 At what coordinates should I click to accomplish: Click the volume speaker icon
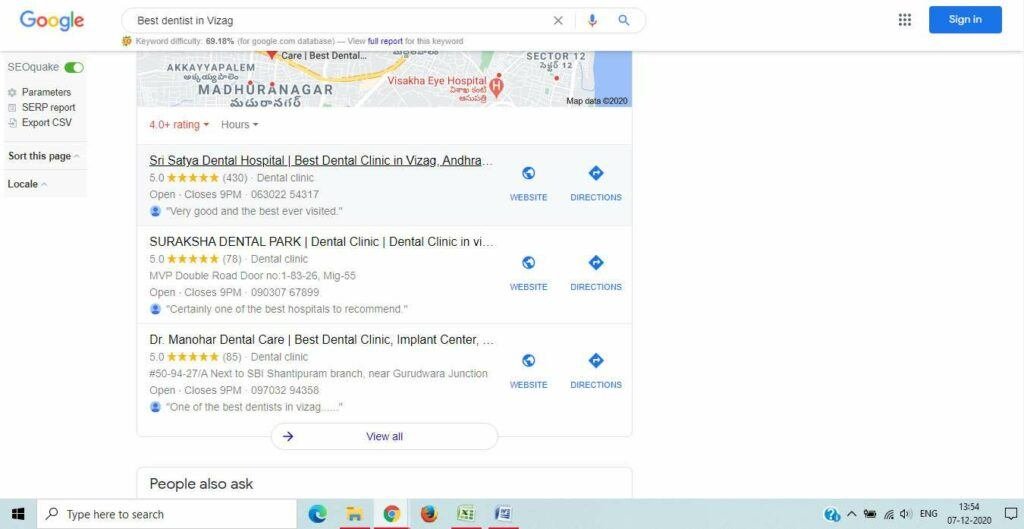pyautogui.click(x=905, y=514)
